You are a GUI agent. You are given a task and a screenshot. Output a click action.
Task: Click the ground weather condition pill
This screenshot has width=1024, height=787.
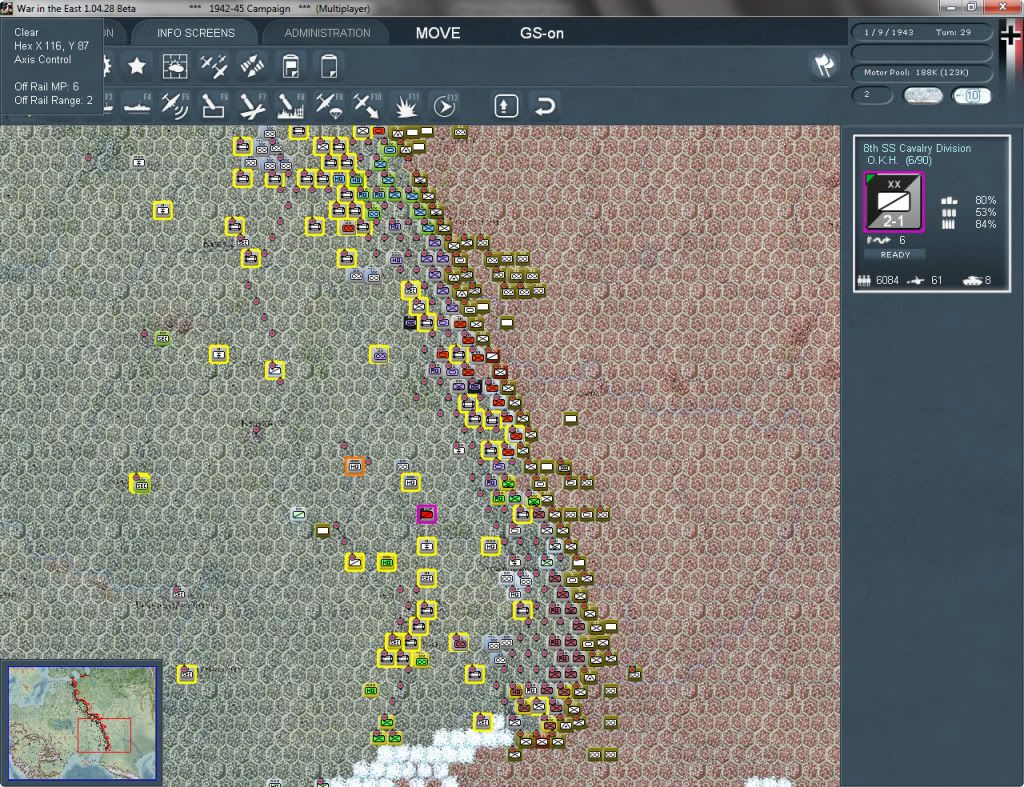point(922,95)
